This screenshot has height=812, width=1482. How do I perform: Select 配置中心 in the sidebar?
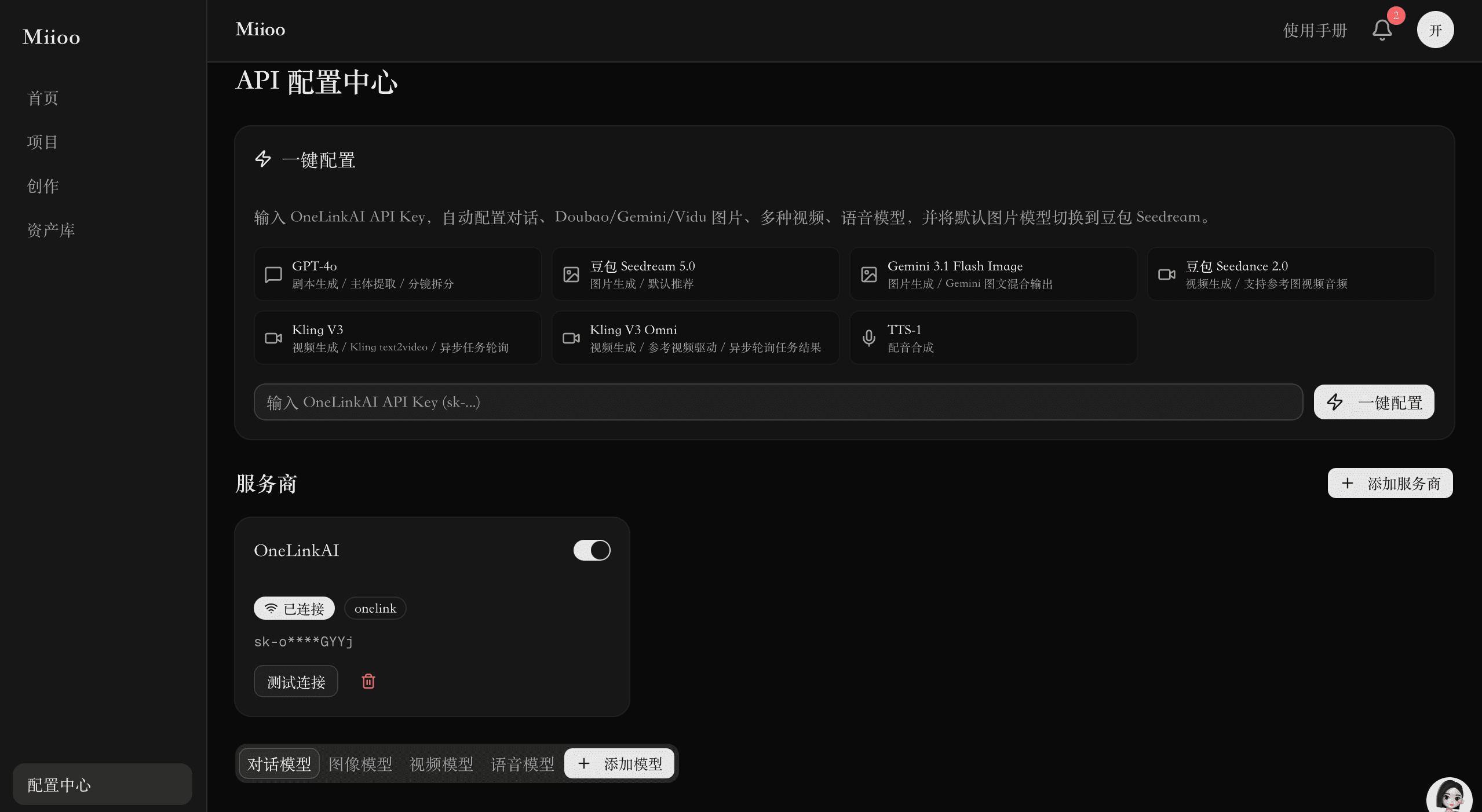(103, 784)
